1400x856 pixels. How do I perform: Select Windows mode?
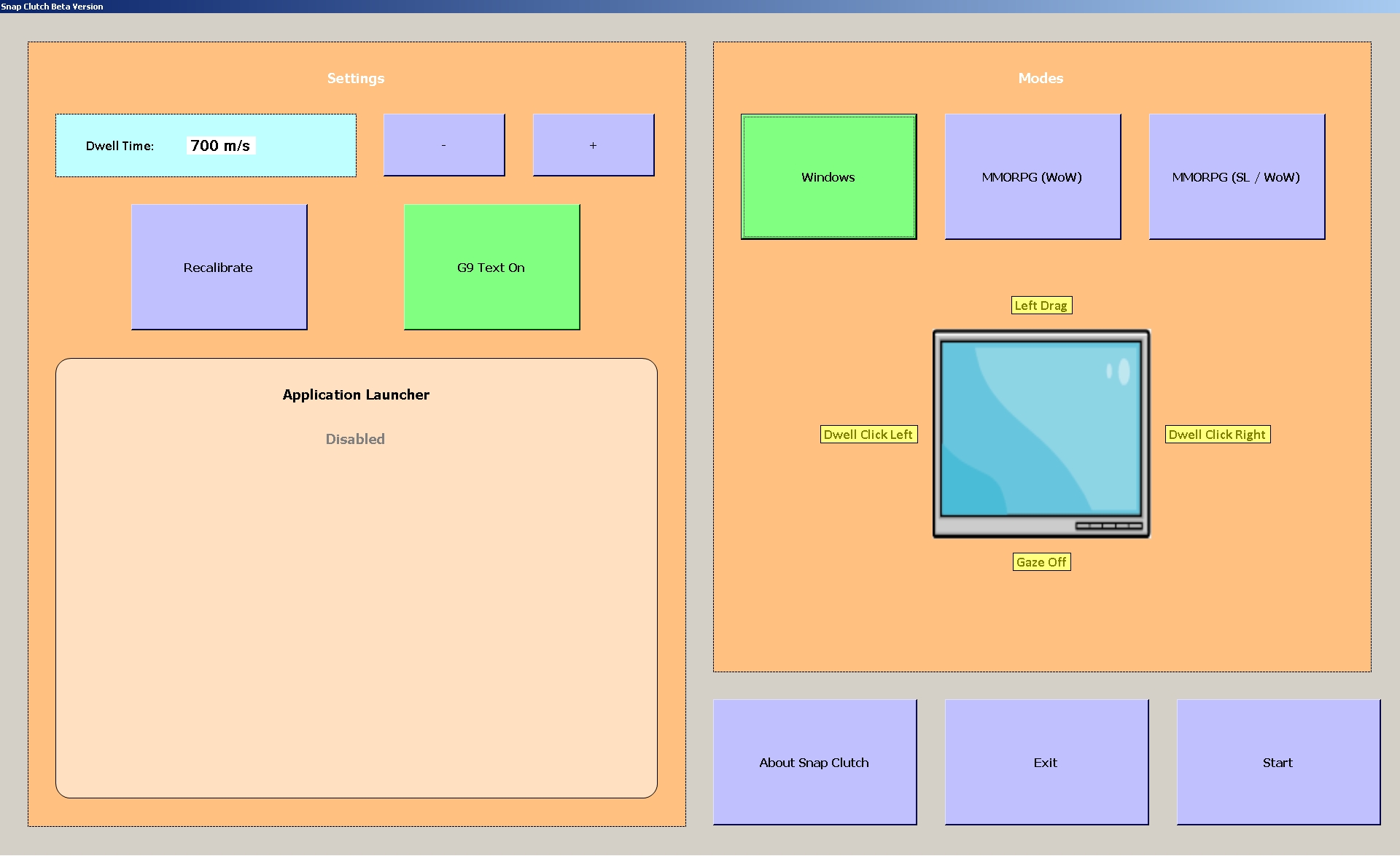pos(828,177)
